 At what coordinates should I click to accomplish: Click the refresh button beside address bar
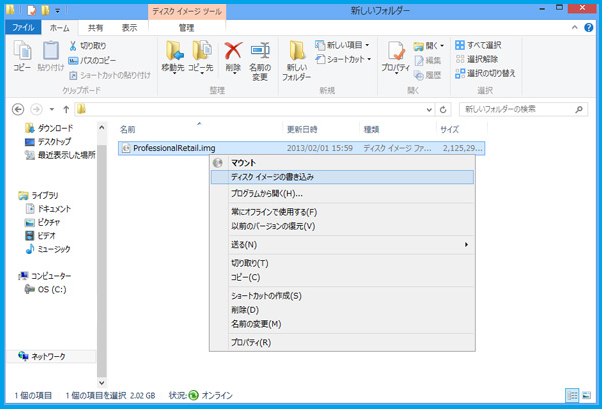pyautogui.click(x=443, y=109)
